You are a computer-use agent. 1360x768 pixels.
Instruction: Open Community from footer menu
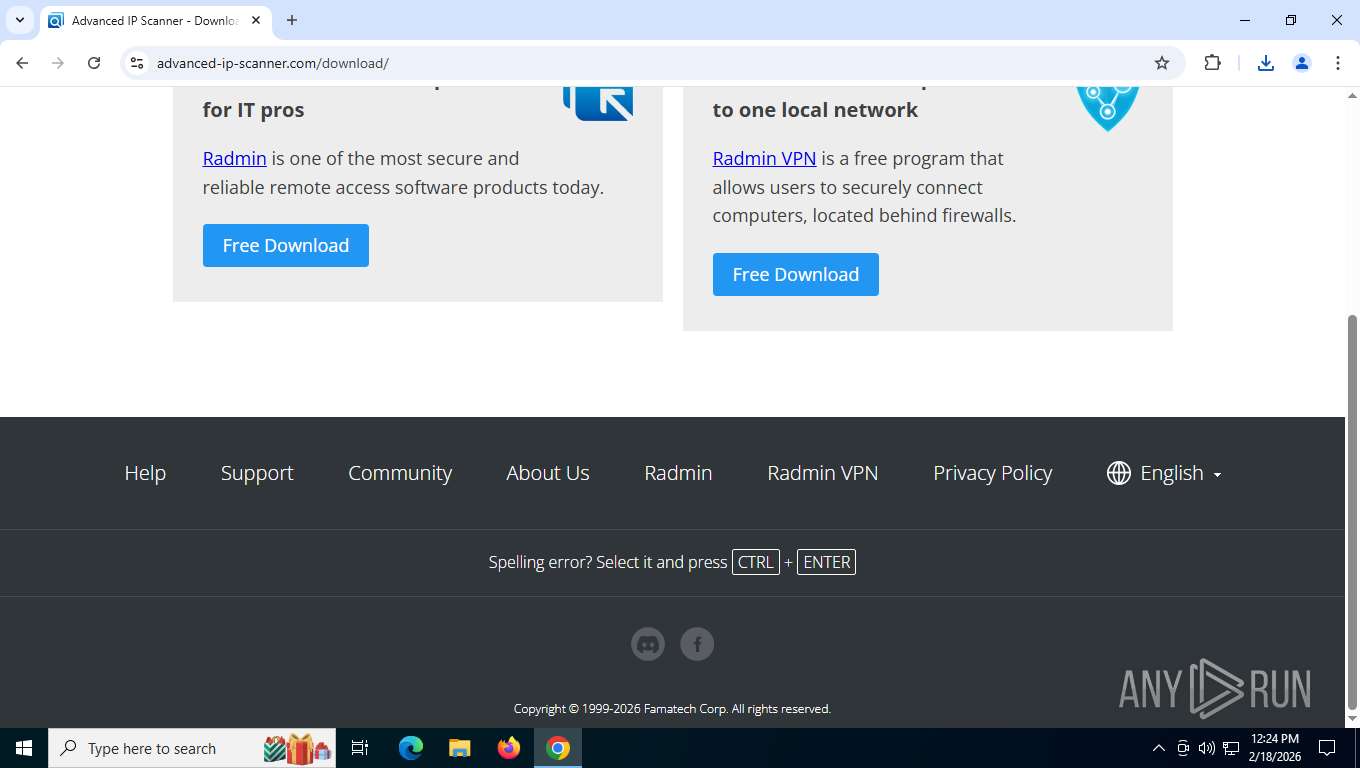click(400, 473)
